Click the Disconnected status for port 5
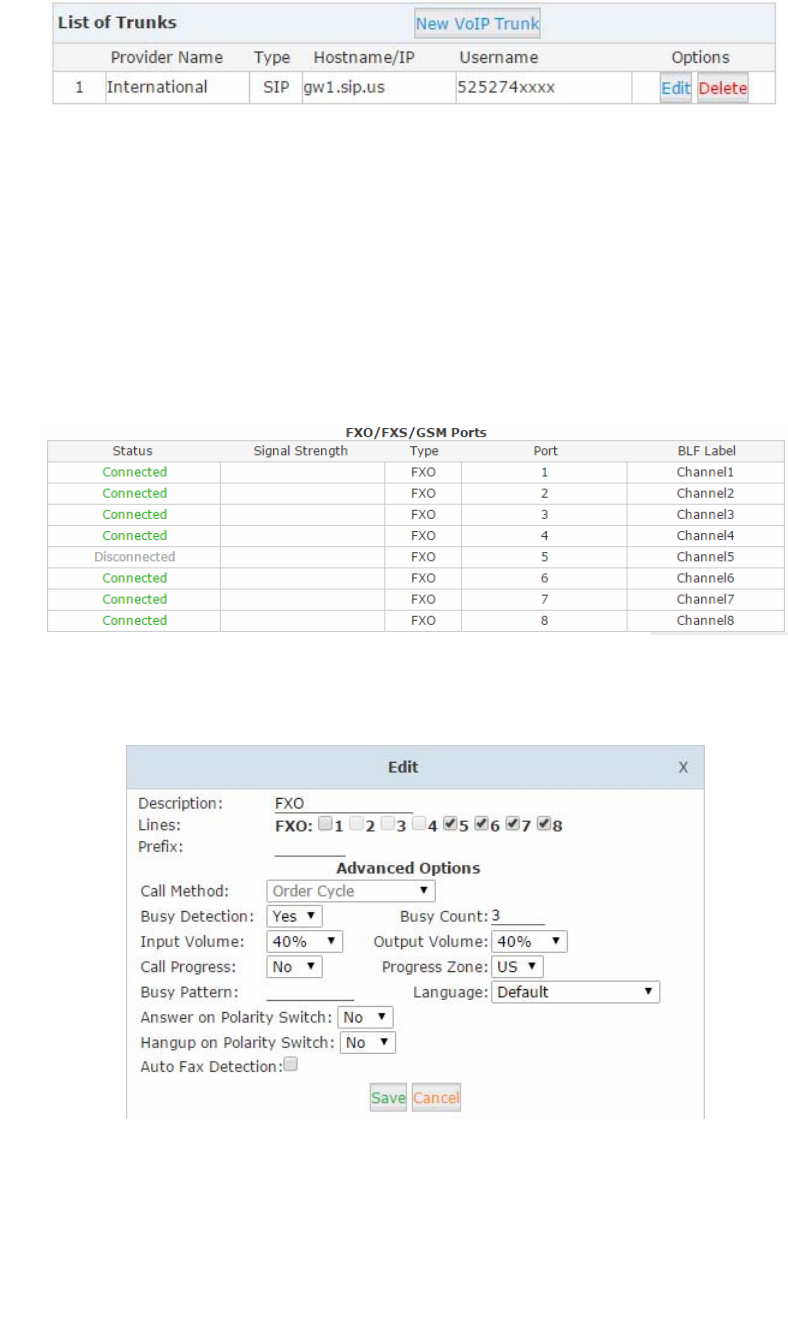Image resolution: width=788 pixels, height=1340 pixels. [x=134, y=557]
